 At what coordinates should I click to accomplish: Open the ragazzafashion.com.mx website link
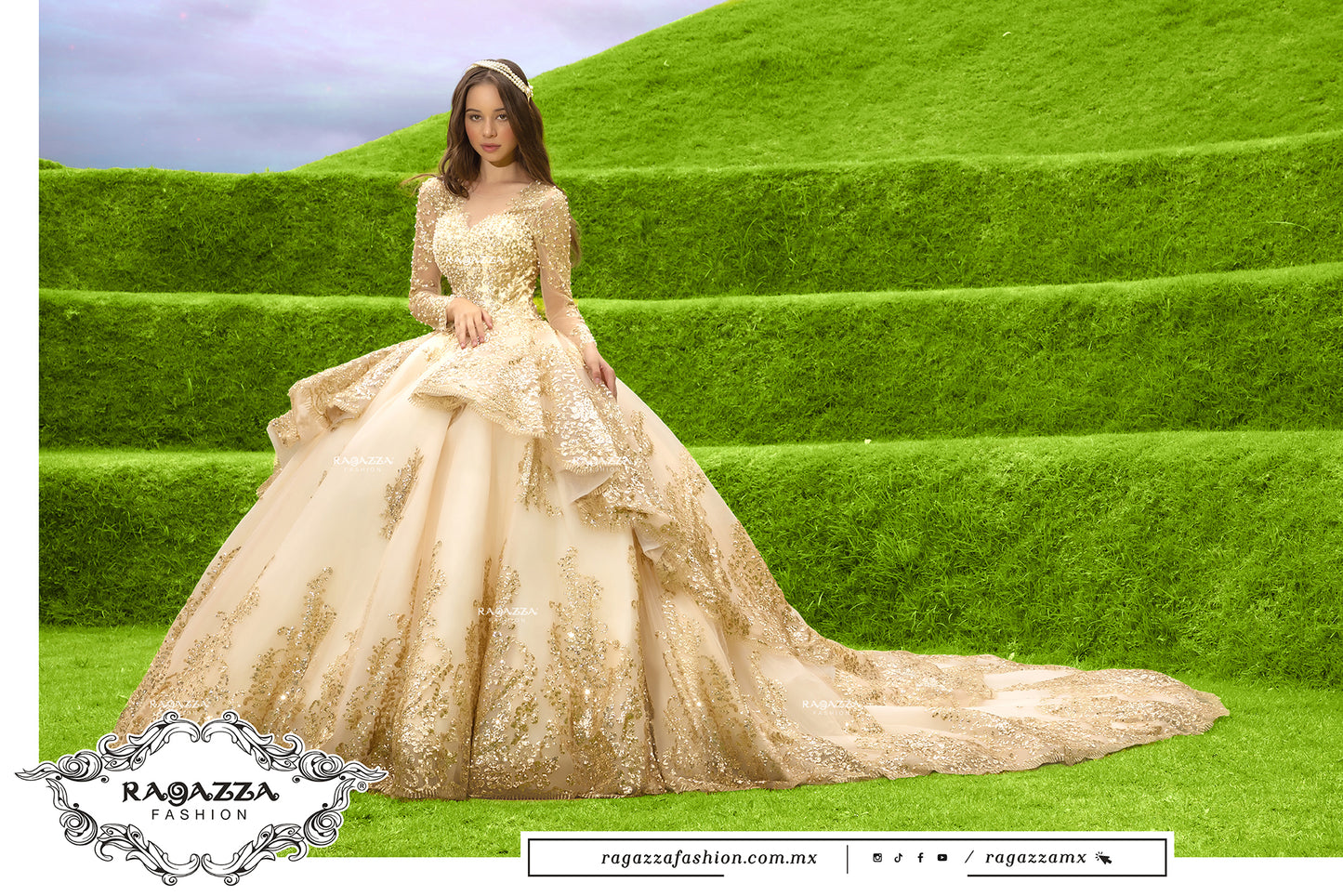click(x=709, y=857)
